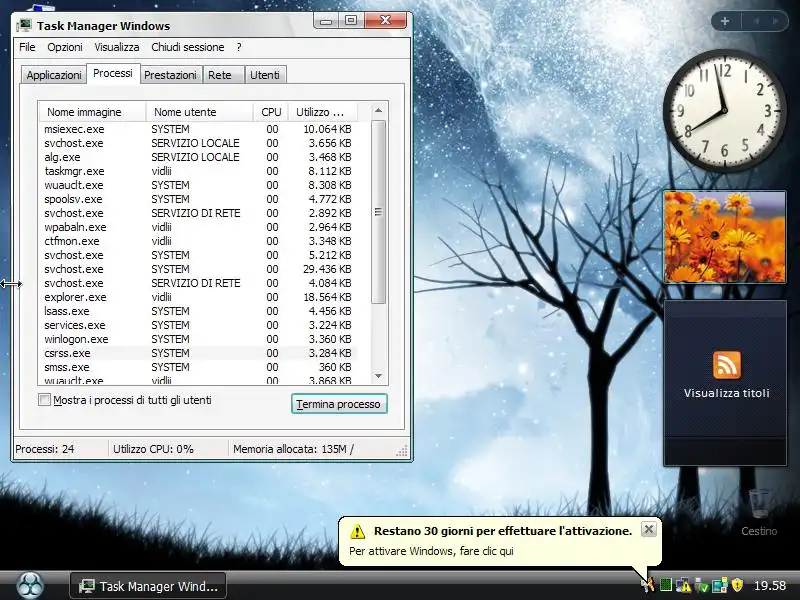Click the taskbar clock 19.58
Viewport: 800px width, 600px height.
coord(770,585)
